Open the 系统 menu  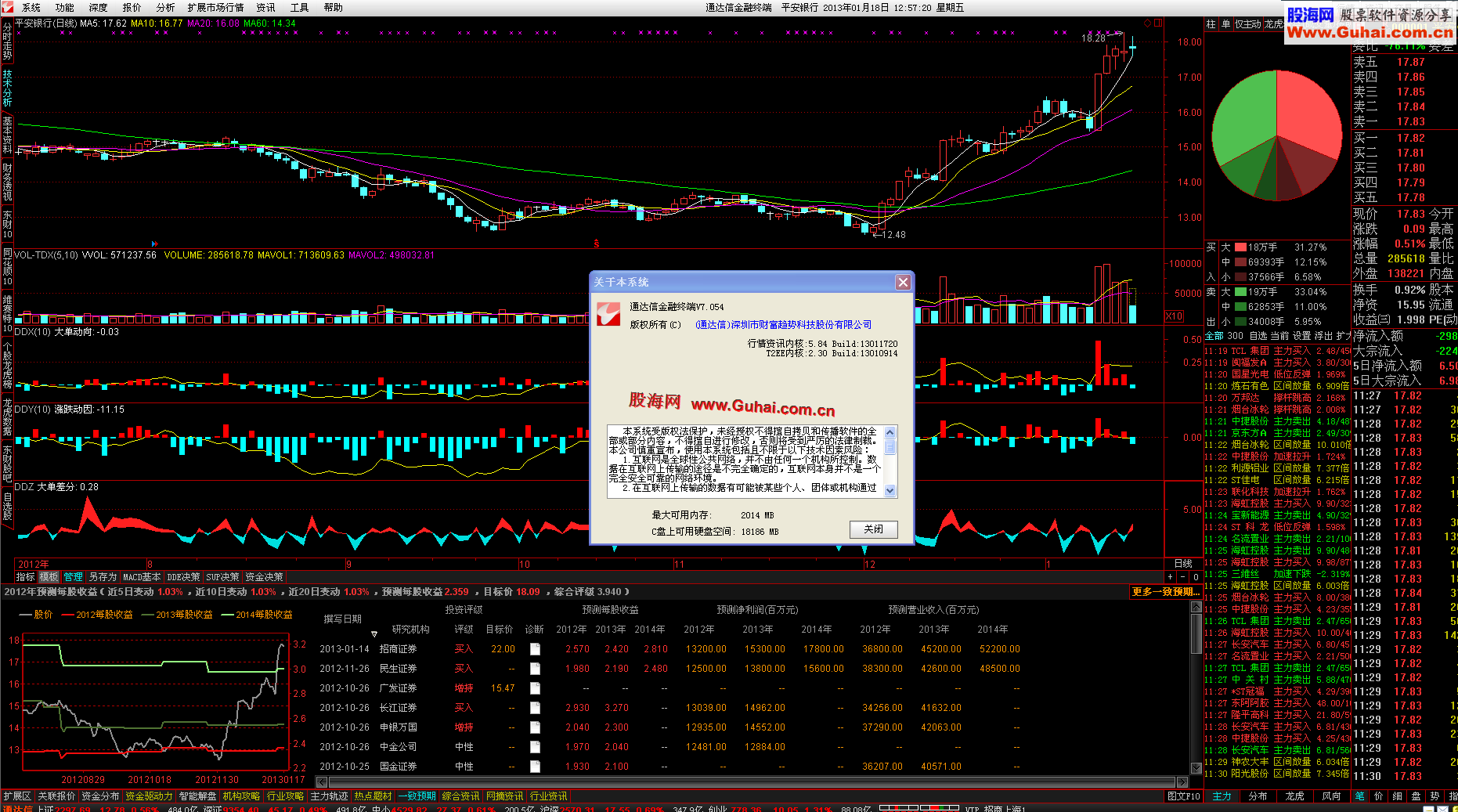point(31,8)
